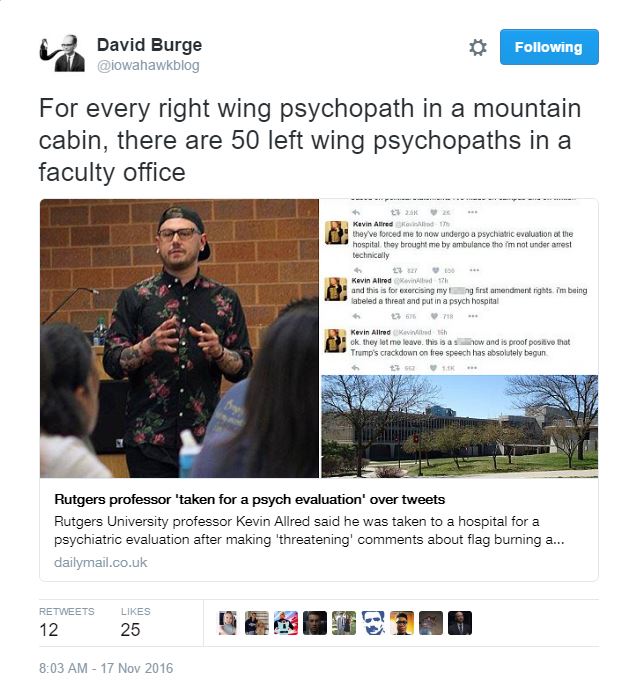Open the university building photo
Screen dimensions: 637x682
click(x=460, y=426)
